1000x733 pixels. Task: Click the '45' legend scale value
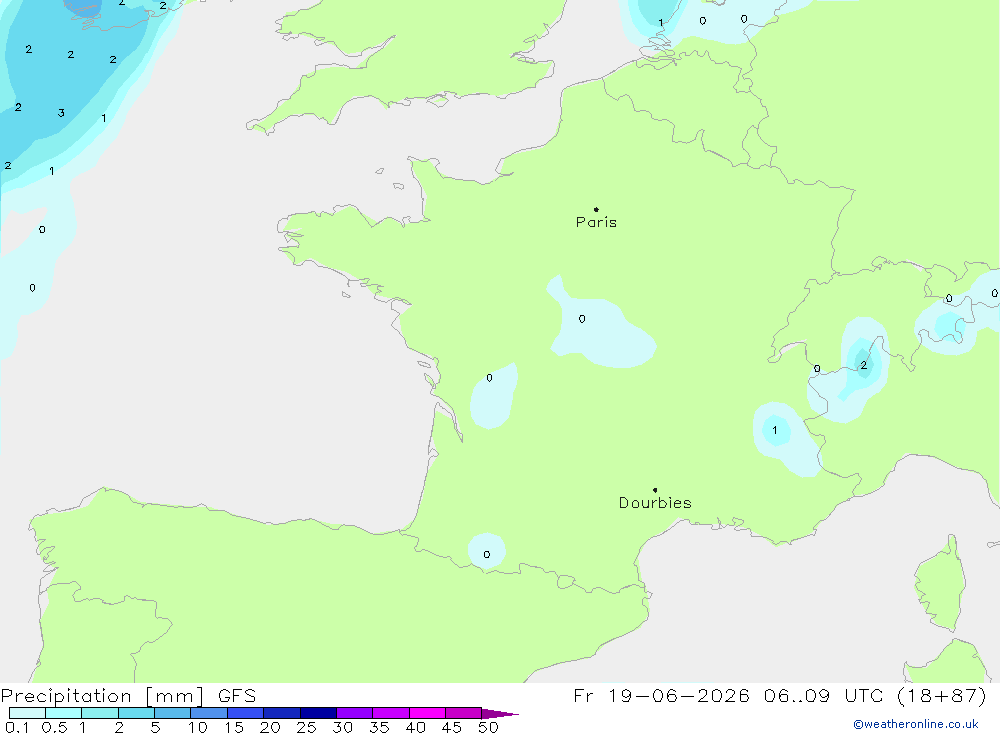point(452,727)
